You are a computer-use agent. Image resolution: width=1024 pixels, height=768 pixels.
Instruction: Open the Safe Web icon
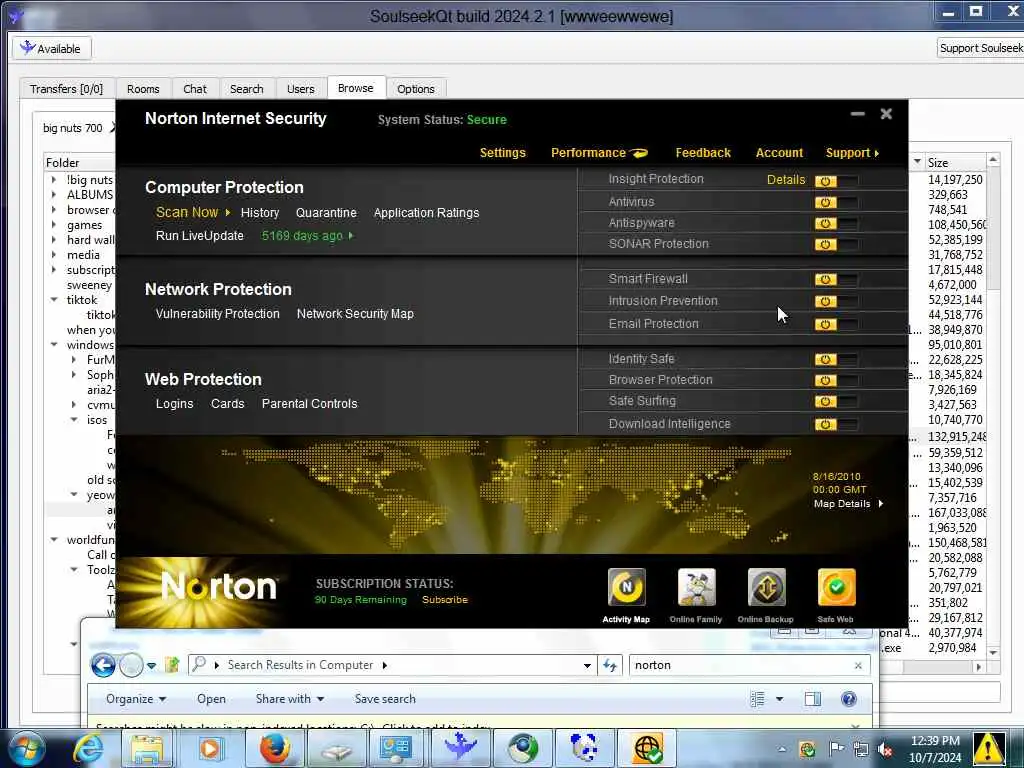[836, 587]
